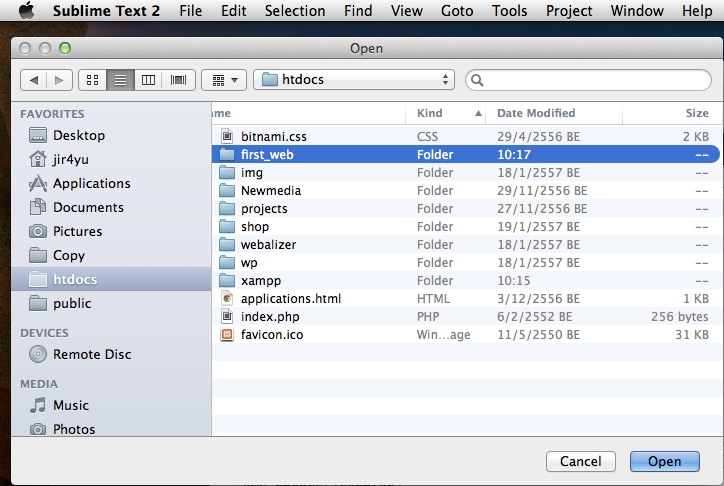Go forward with the right arrow button
This screenshot has height=486, width=724.
(59, 80)
